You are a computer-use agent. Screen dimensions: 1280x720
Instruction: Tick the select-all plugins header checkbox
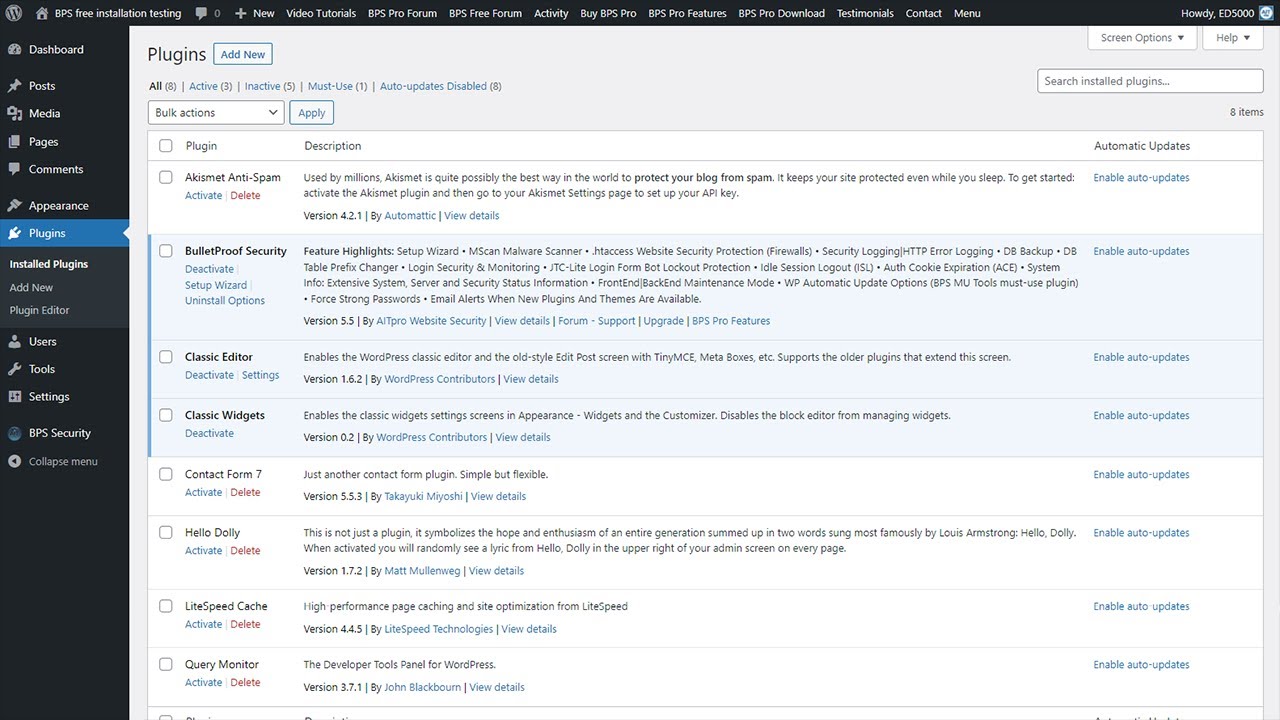166,146
